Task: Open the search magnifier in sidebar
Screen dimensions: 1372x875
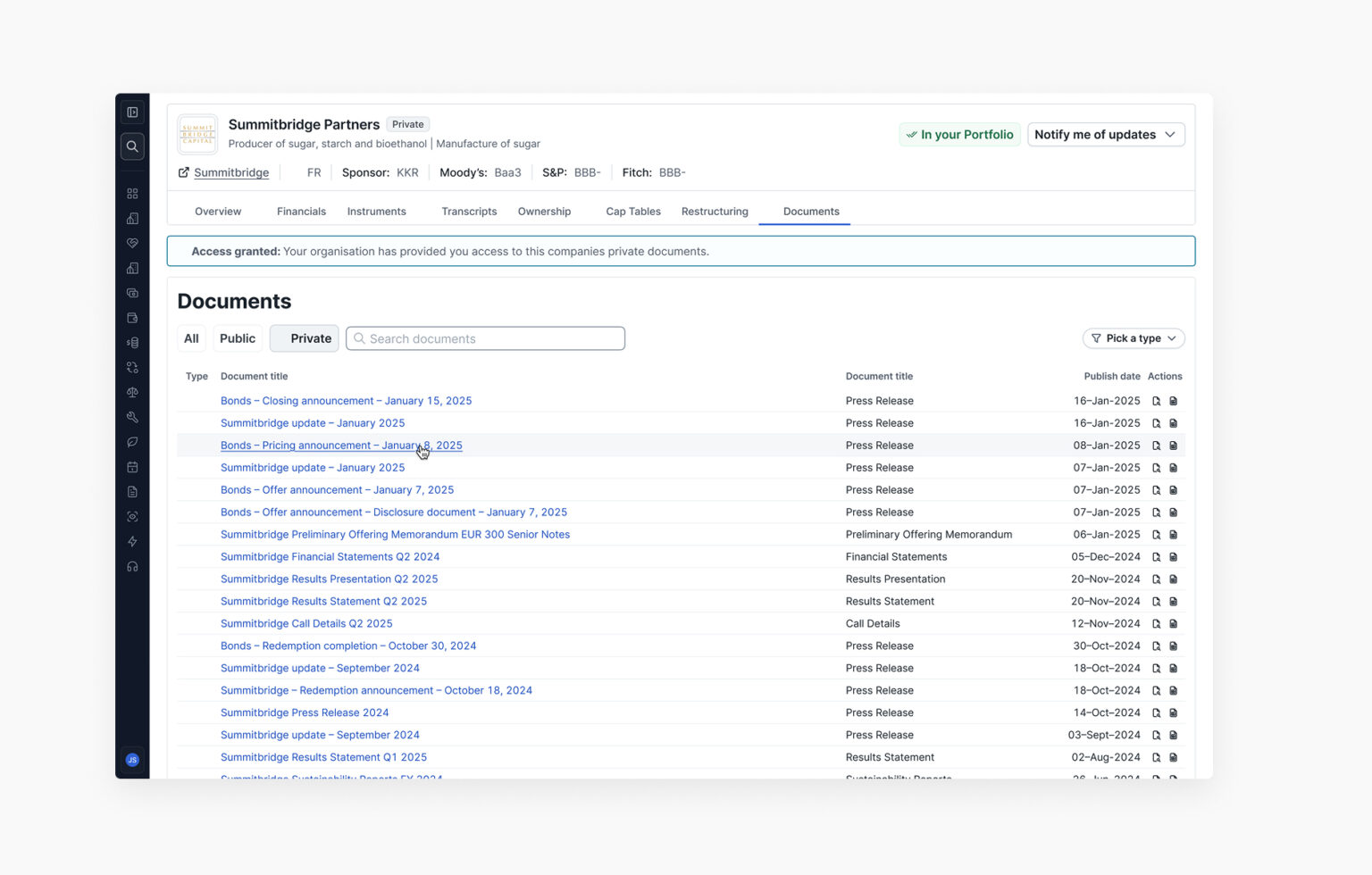Action: (132, 146)
